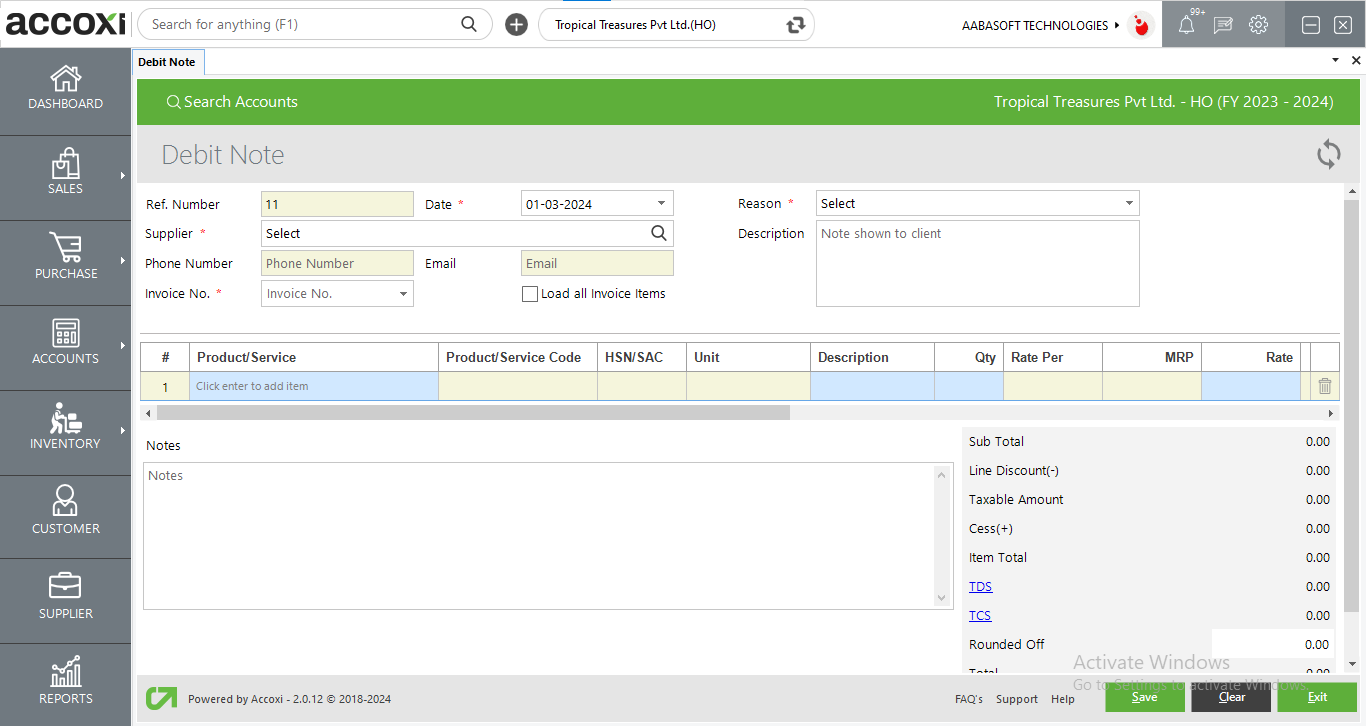Tick the Load all Invoice Items checkbox
The image size is (1366, 726).
(530, 294)
